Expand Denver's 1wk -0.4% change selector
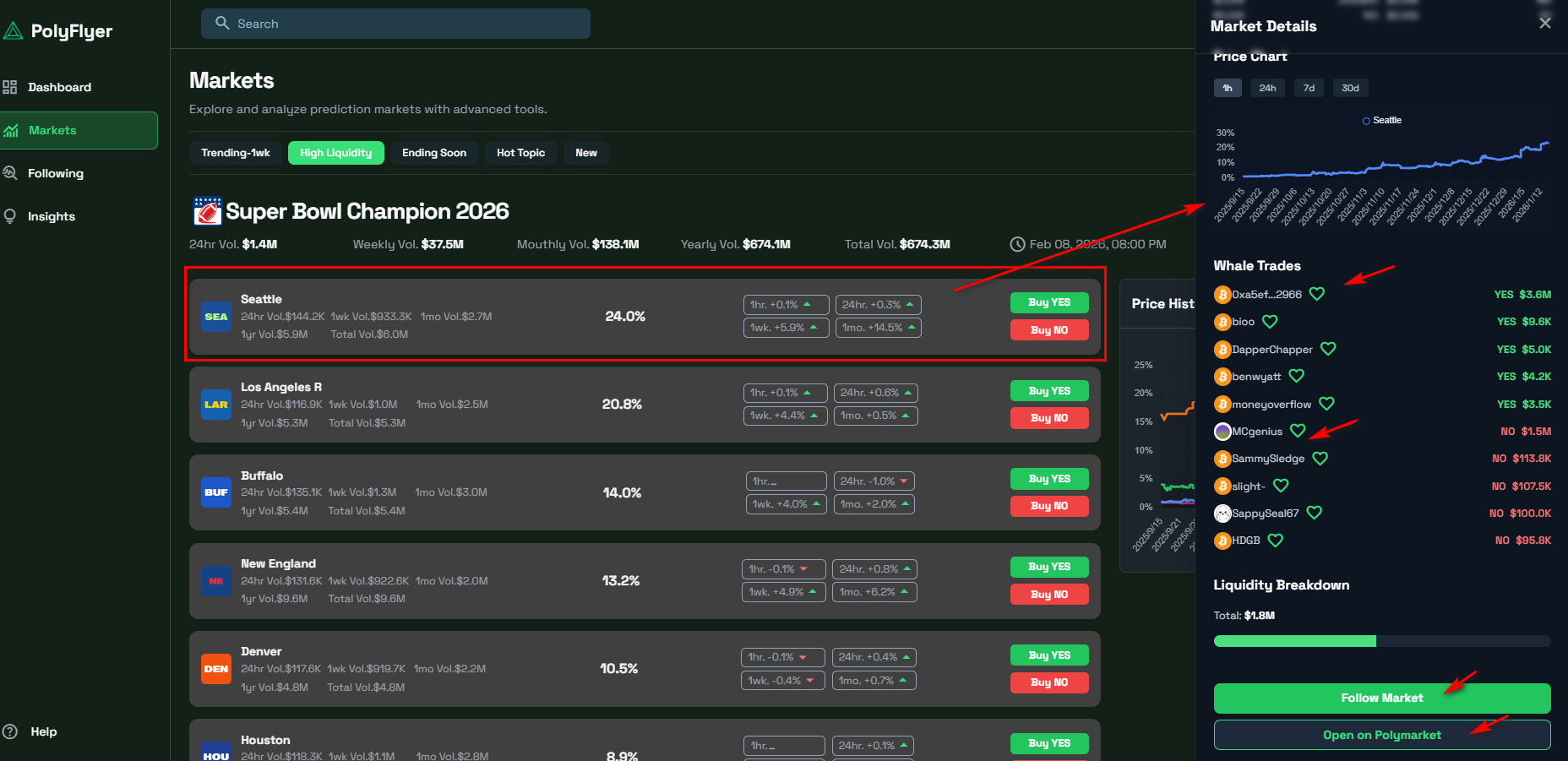Viewport: 1568px width, 761px height. [782, 680]
